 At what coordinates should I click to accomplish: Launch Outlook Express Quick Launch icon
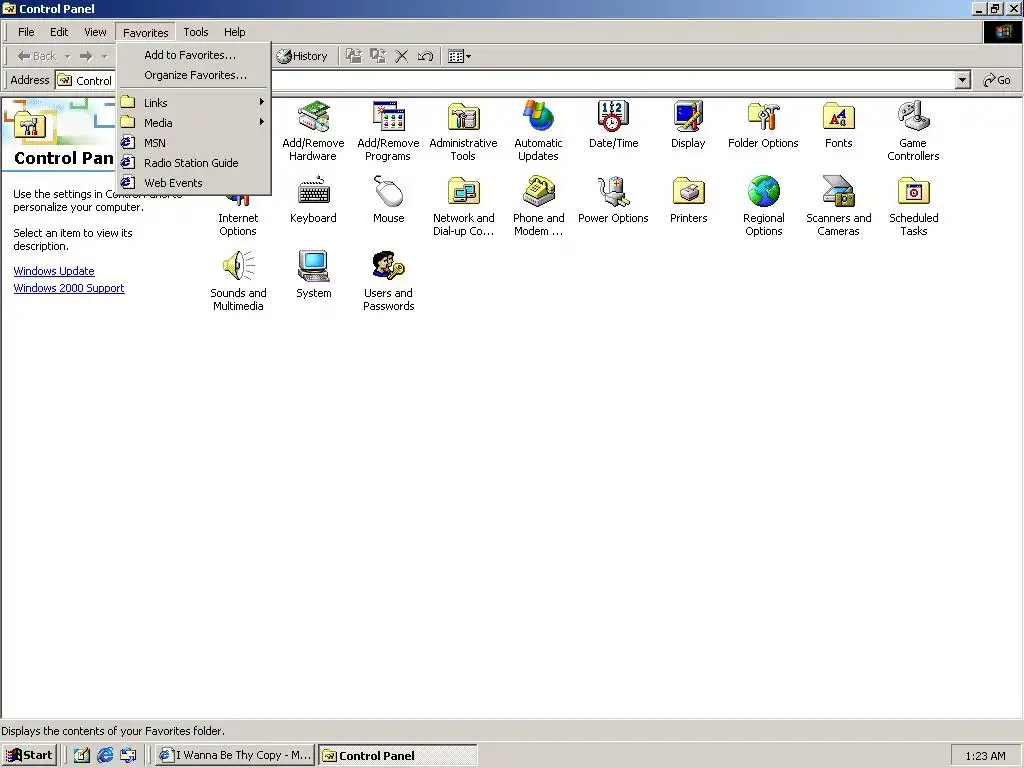129,756
